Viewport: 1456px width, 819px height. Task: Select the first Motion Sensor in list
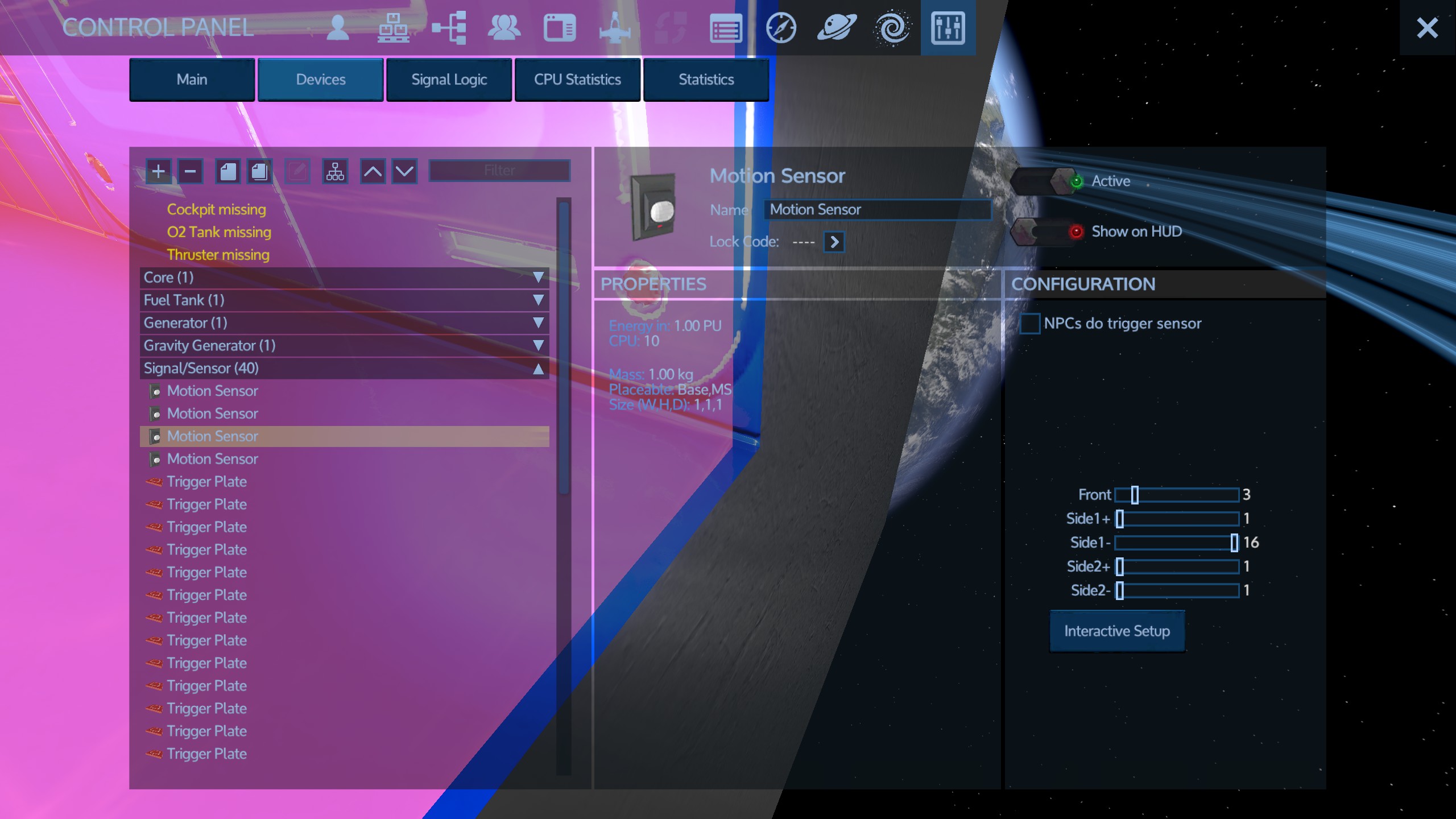(x=345, y=391)
